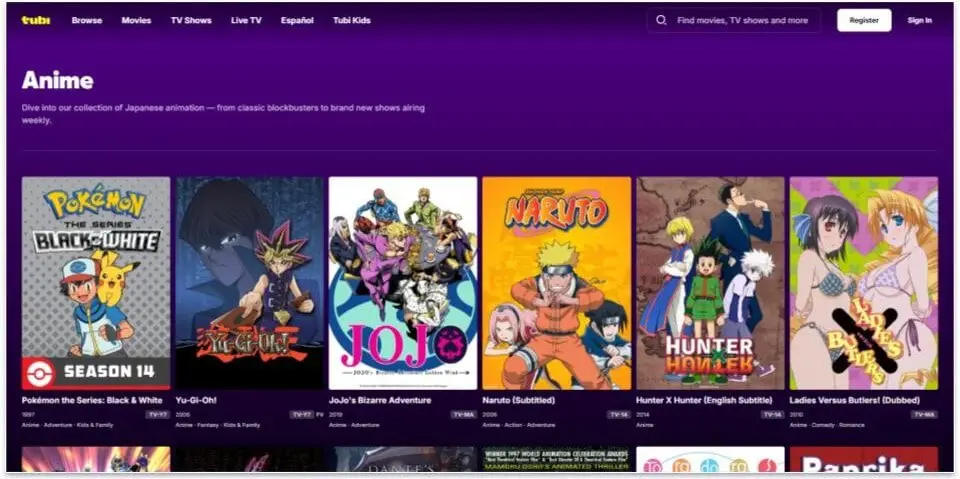Click genre text under Naruto
The width and height of the screenshot is (960, 479).
tap(519, 425)
